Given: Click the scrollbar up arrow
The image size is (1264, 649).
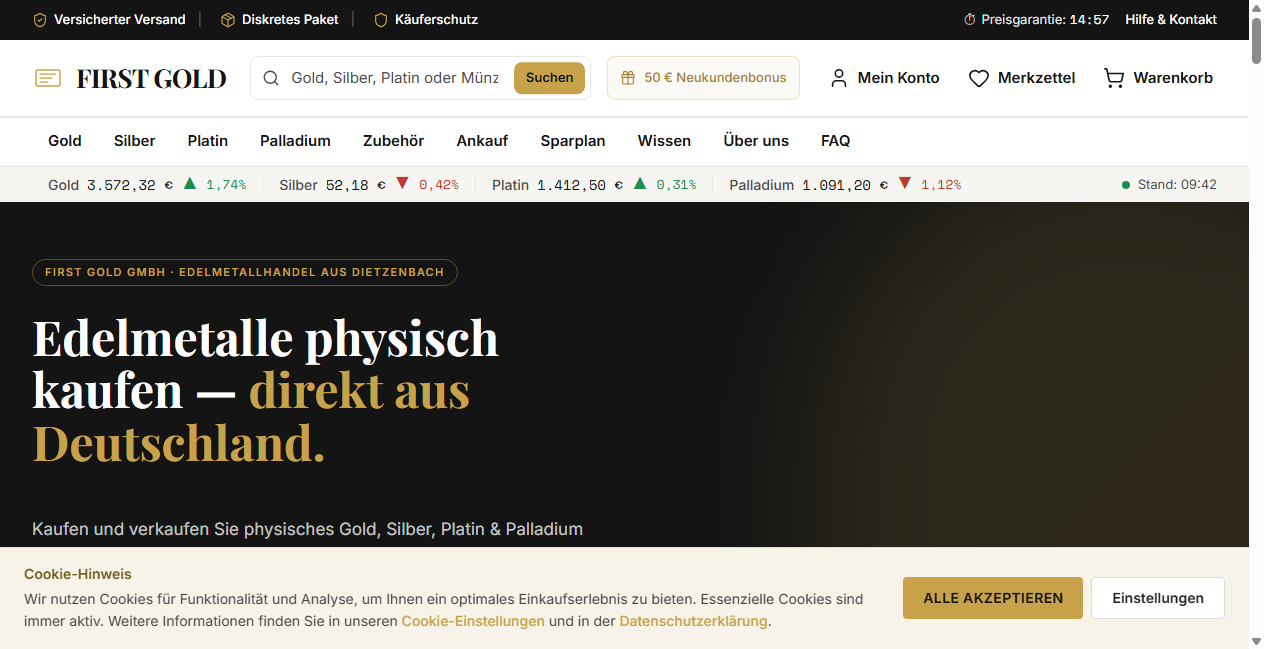Looking at the screenshot, I should pyautogui.click(x=1256, y=7).
